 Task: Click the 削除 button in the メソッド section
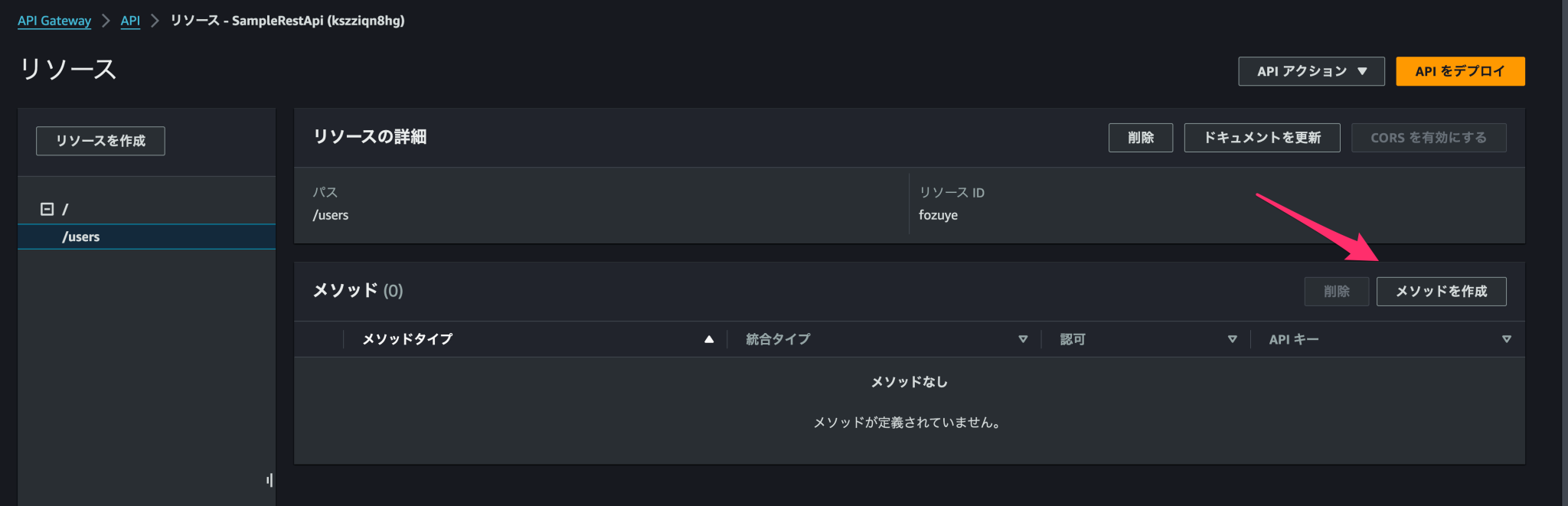click(x=1336, y=292)
